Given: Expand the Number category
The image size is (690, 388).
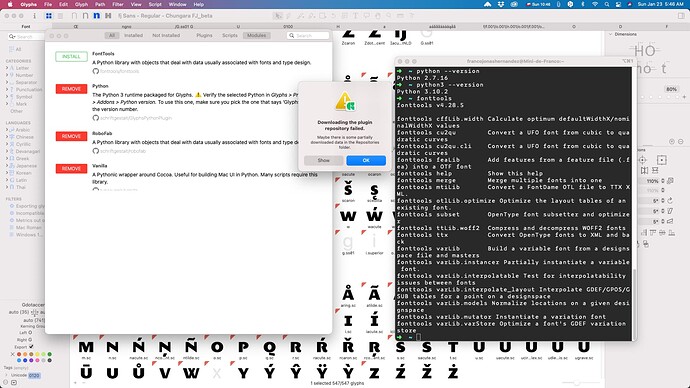Looking at the screenshot, I should [x=7, y=75].
